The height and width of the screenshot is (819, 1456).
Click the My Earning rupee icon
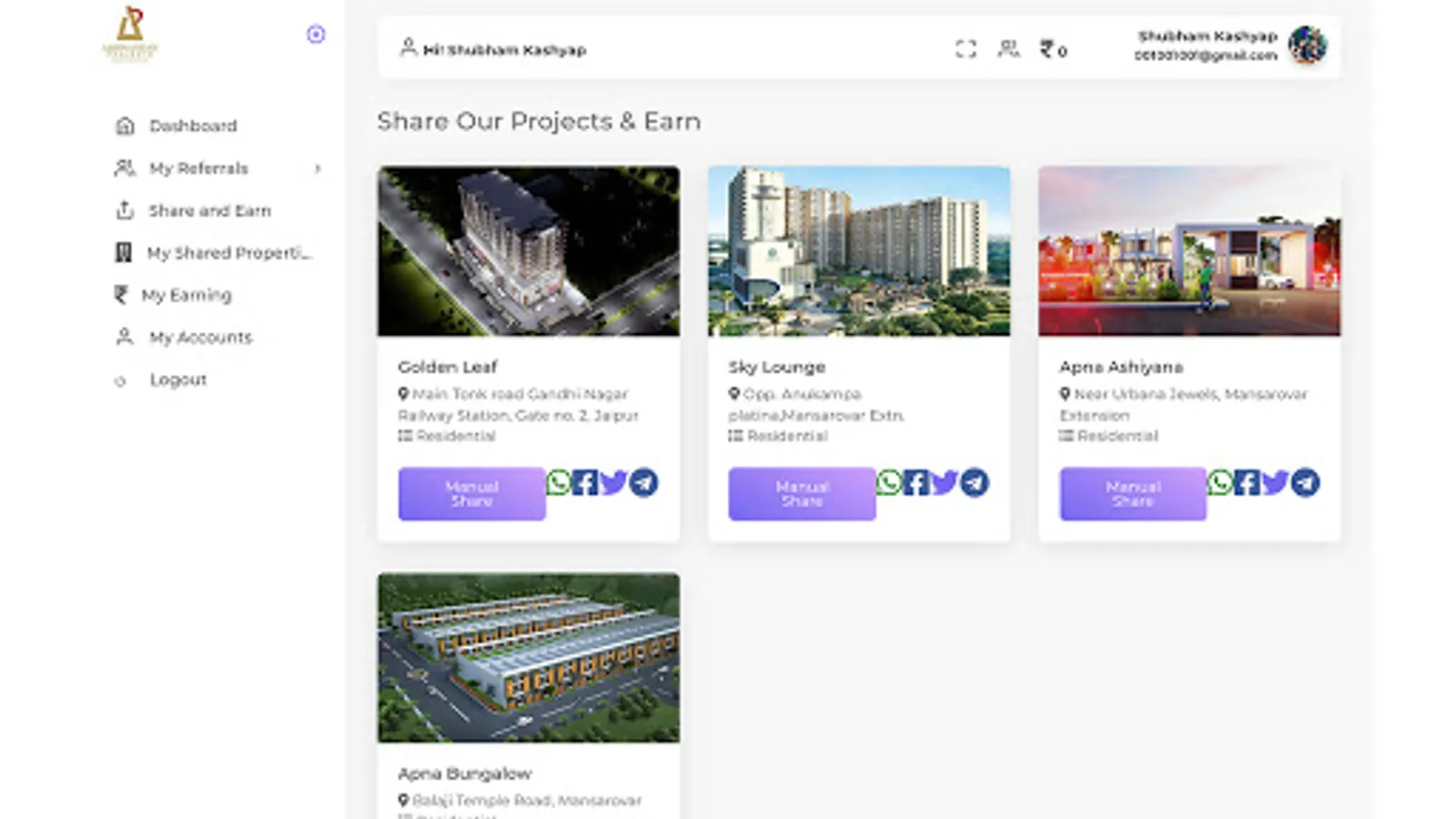(121, 295)
